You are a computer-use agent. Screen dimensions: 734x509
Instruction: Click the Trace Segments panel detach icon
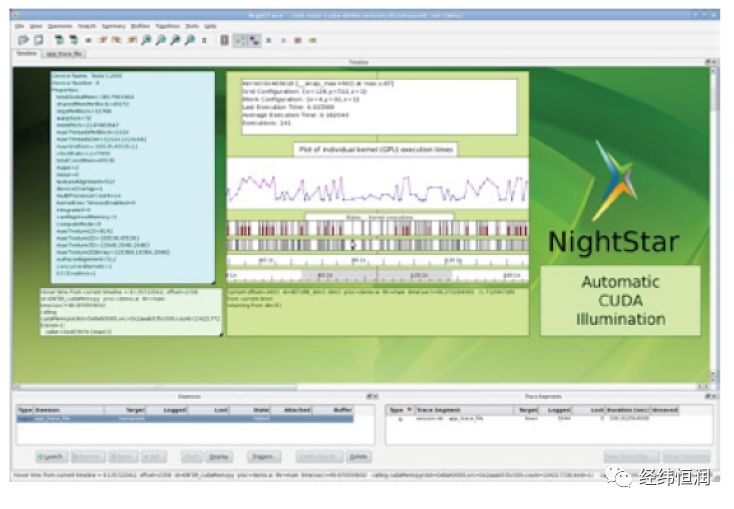(708, 397)
